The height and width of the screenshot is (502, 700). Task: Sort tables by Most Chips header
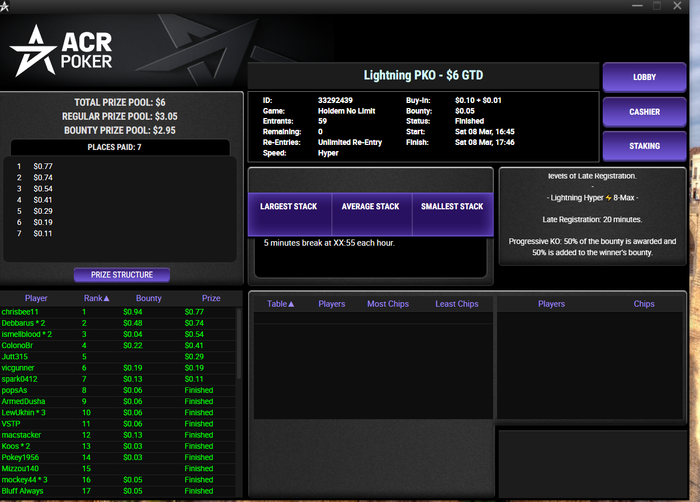(388, 304)
